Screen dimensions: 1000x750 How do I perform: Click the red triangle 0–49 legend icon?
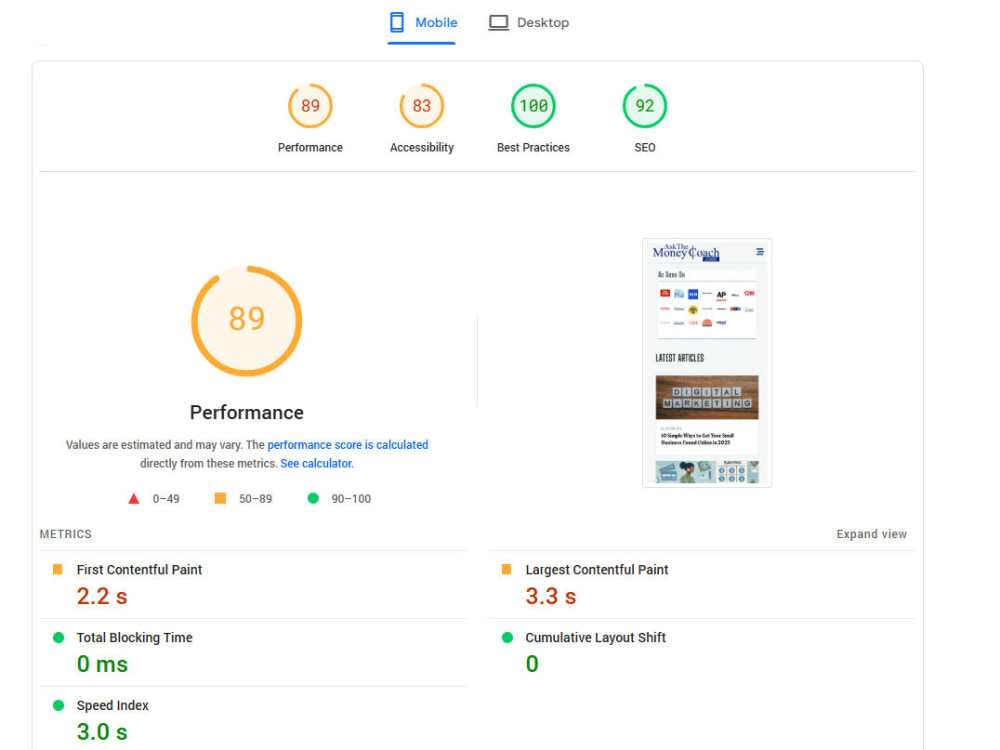tap(133, 499)
